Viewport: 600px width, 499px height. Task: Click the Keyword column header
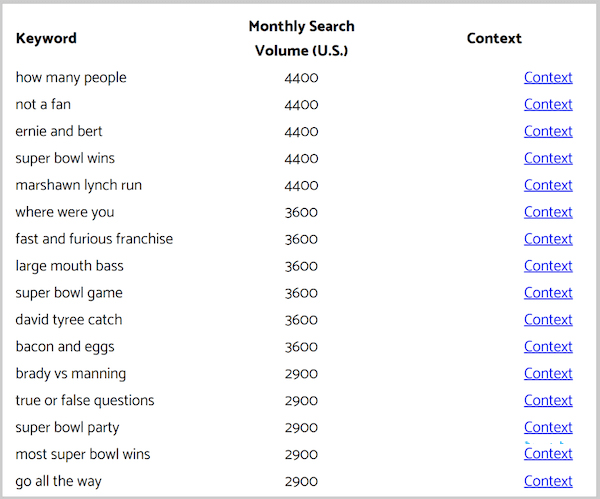pos(46,38)
